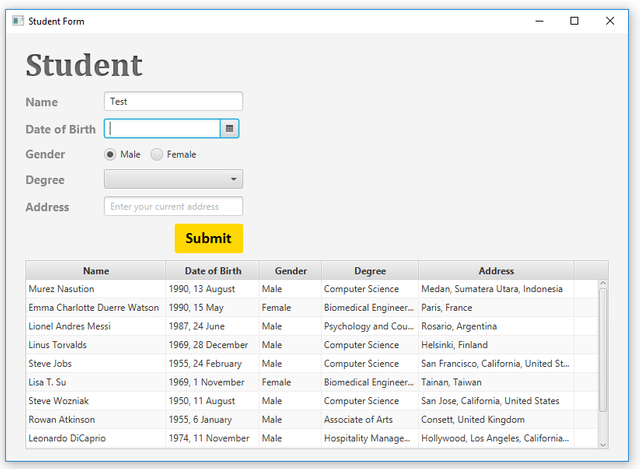The height and width of the screenshot is (469, 640).
Task: Select the Steve Wozniak row
Action: tap(312, 401)
